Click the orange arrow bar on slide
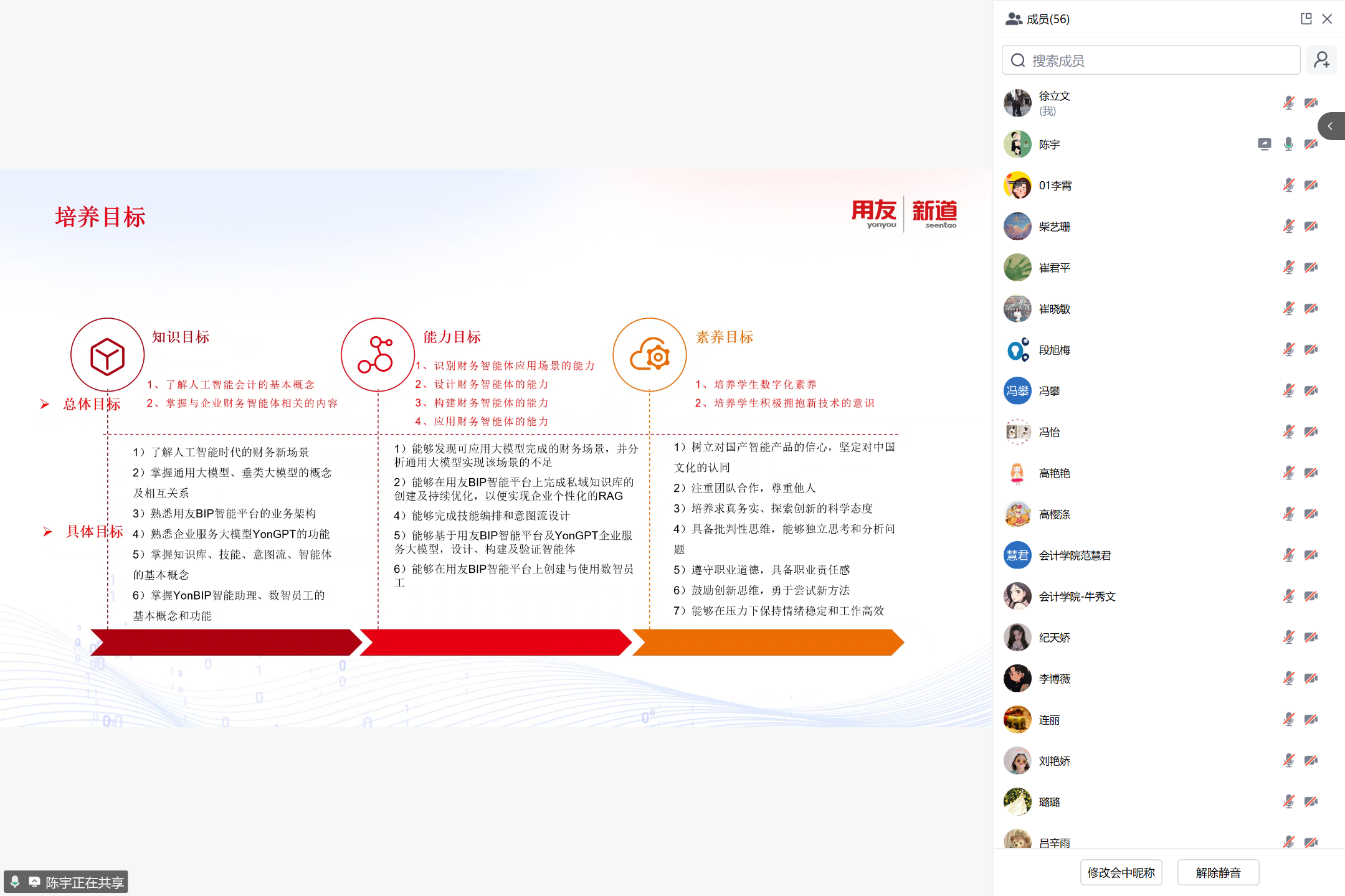Screen dimensions: 1345x896 pyautogui.click(x=768, y=642)
